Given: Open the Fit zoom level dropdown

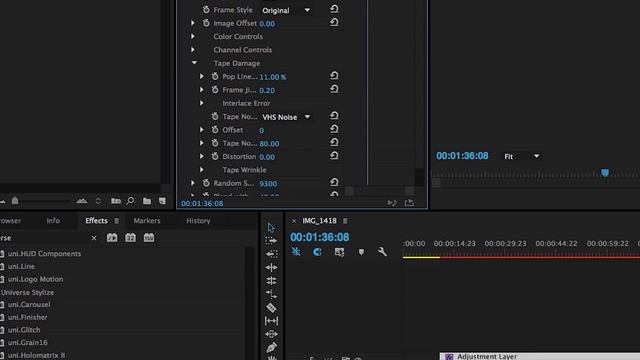Looking at the screenshot, I should 522,156.
